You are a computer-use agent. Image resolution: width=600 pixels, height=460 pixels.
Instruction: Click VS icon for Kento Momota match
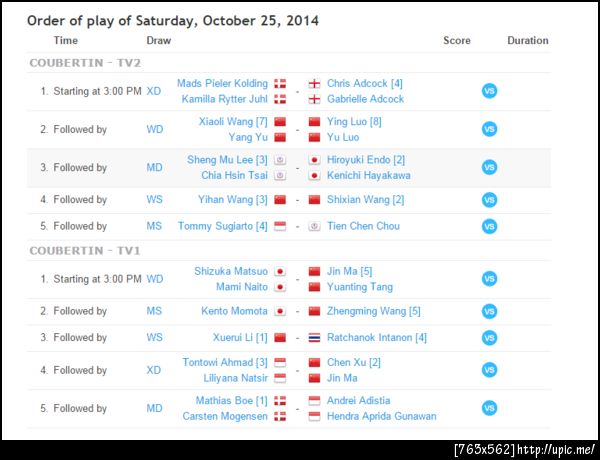click(x=489, y=311)
